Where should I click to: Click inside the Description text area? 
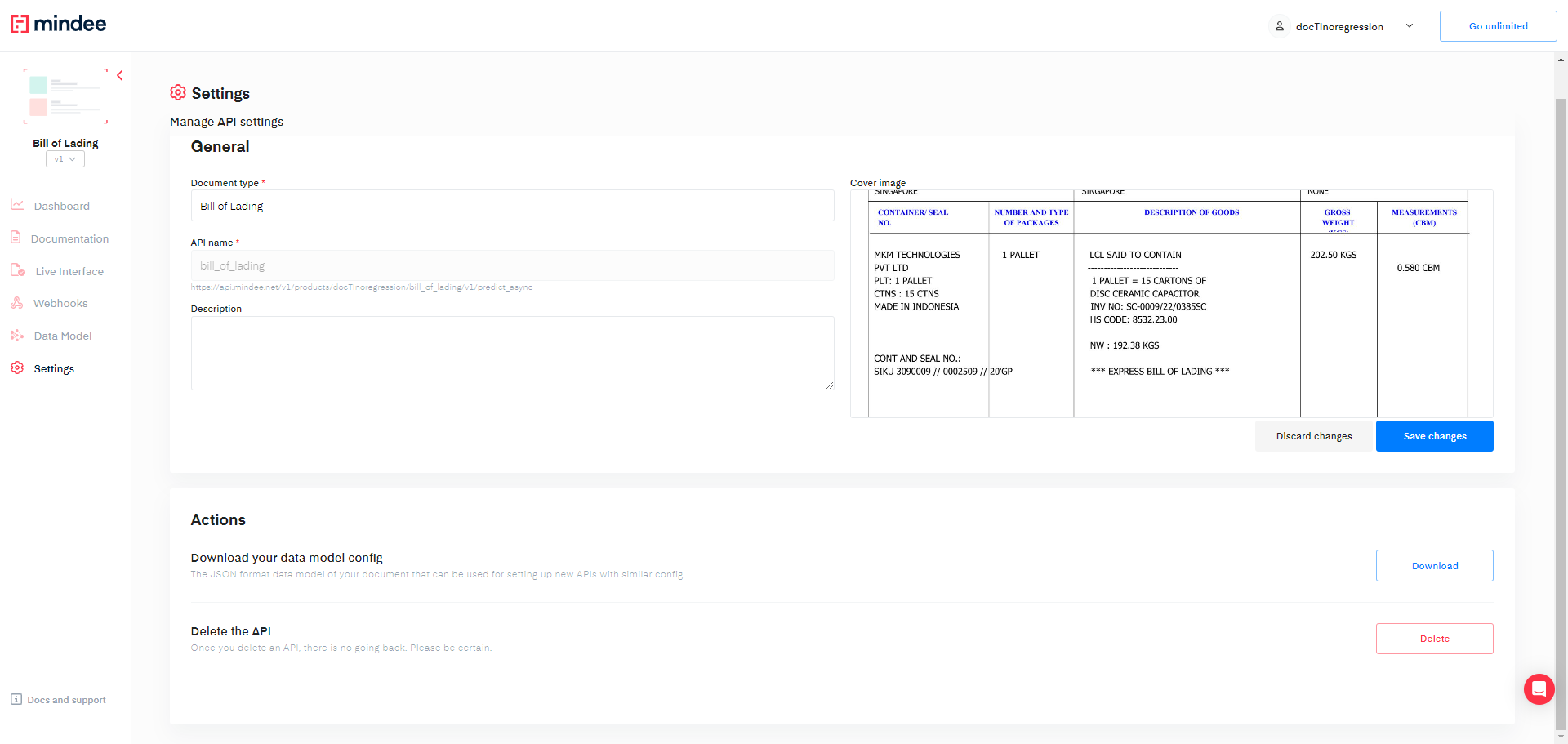(512, 353)
